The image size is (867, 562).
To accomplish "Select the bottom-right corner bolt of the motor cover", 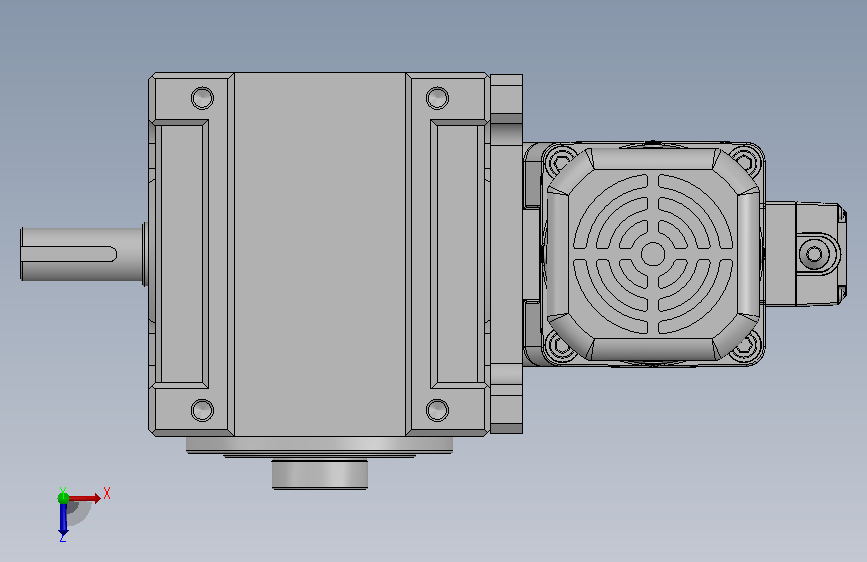I will click(746, 347).
